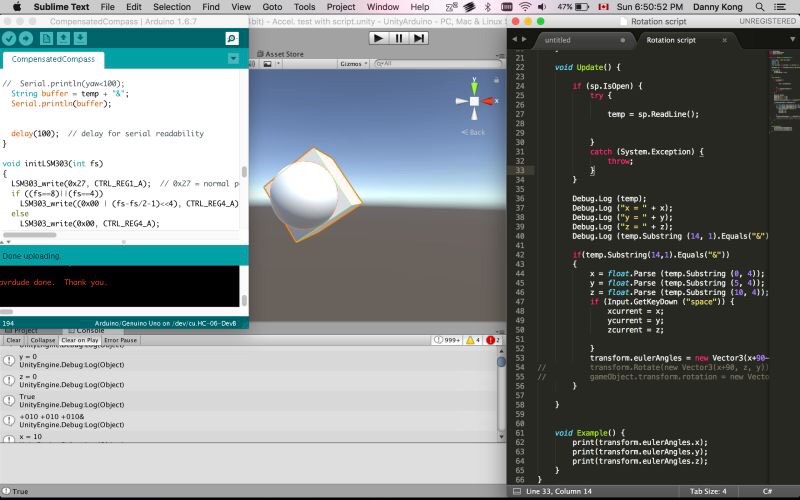The image size is (800, 500).
Task: Open the File menu
Action: point(108,7)
